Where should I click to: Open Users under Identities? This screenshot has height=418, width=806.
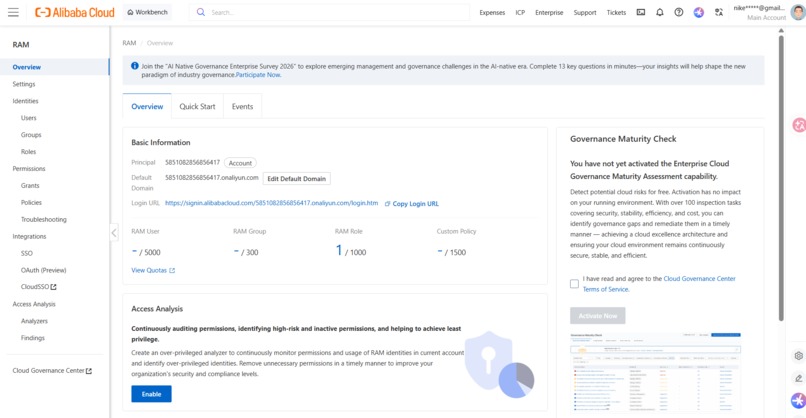pos(29,118)
